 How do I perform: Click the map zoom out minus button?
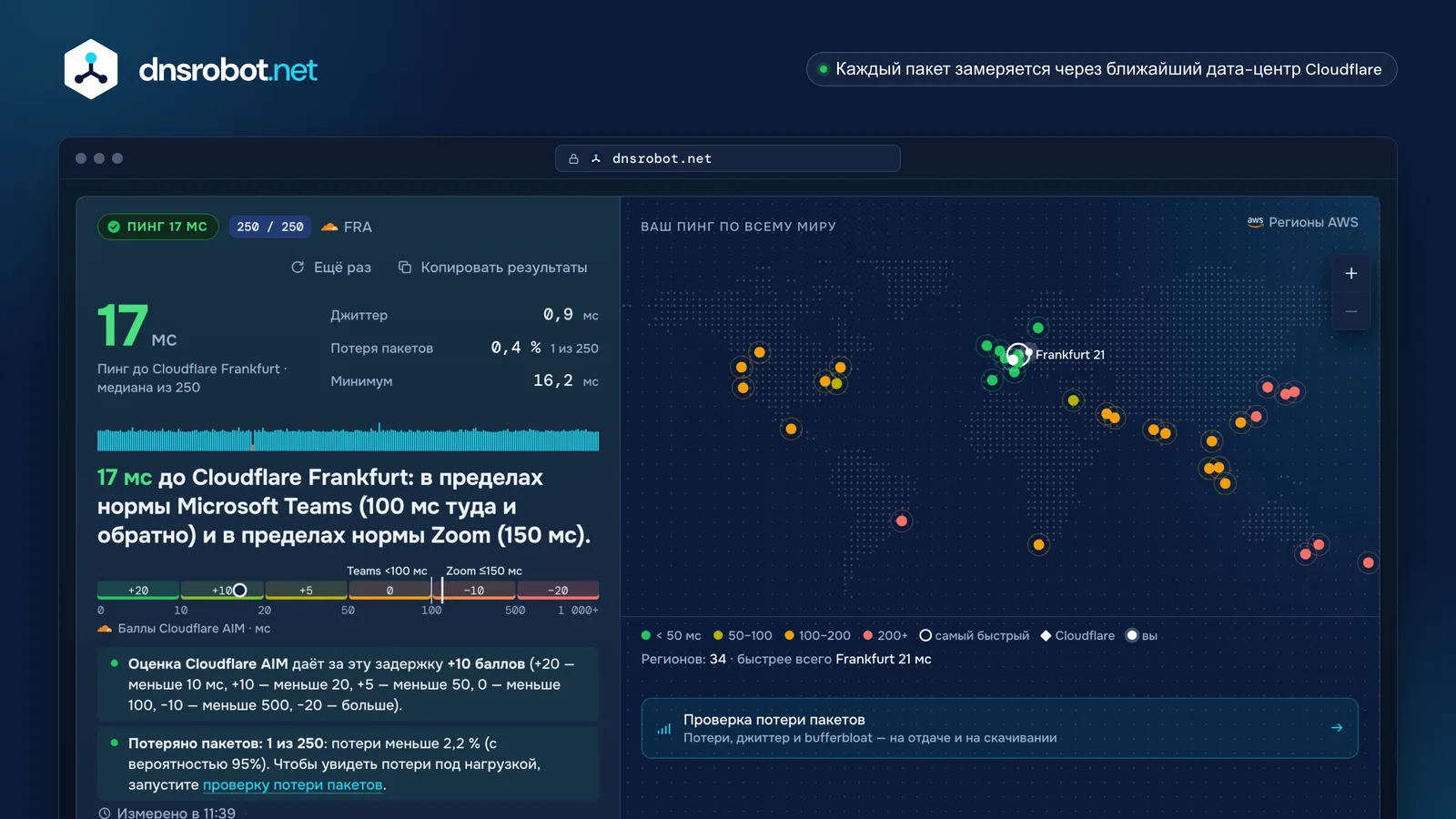tap(1351, 311)
